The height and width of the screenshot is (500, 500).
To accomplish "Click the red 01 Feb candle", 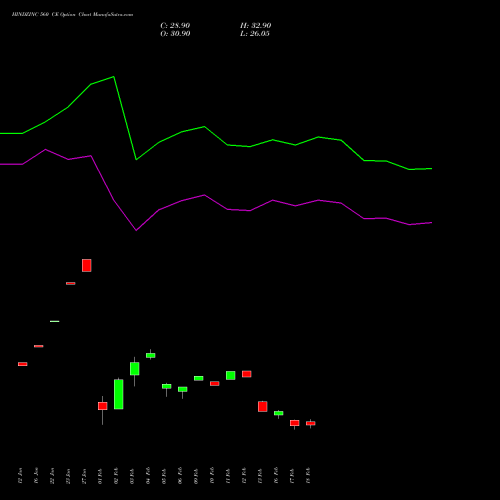I will 103,406.
